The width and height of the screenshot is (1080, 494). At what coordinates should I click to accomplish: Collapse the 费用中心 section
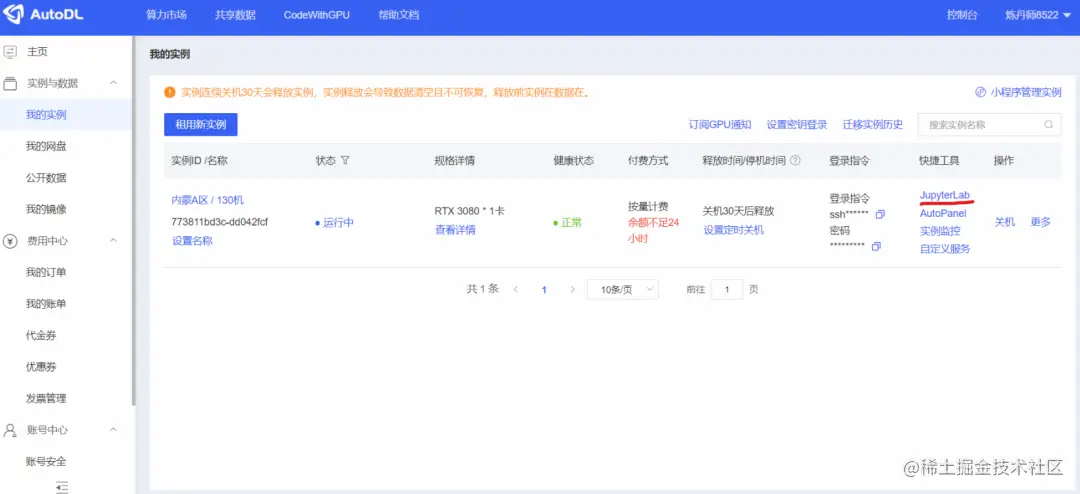114,240
